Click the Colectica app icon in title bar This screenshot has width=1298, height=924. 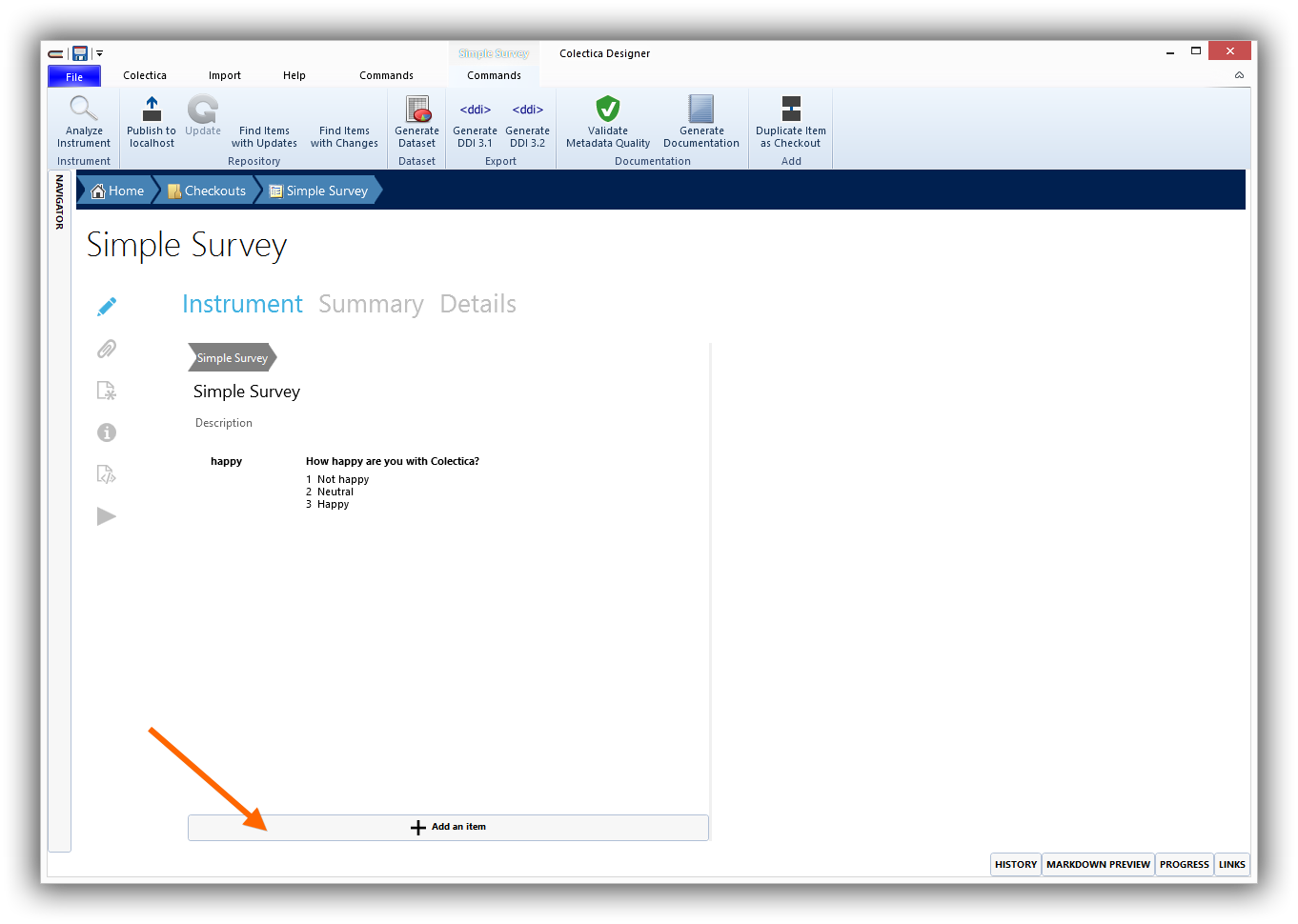tap(56, 53)
